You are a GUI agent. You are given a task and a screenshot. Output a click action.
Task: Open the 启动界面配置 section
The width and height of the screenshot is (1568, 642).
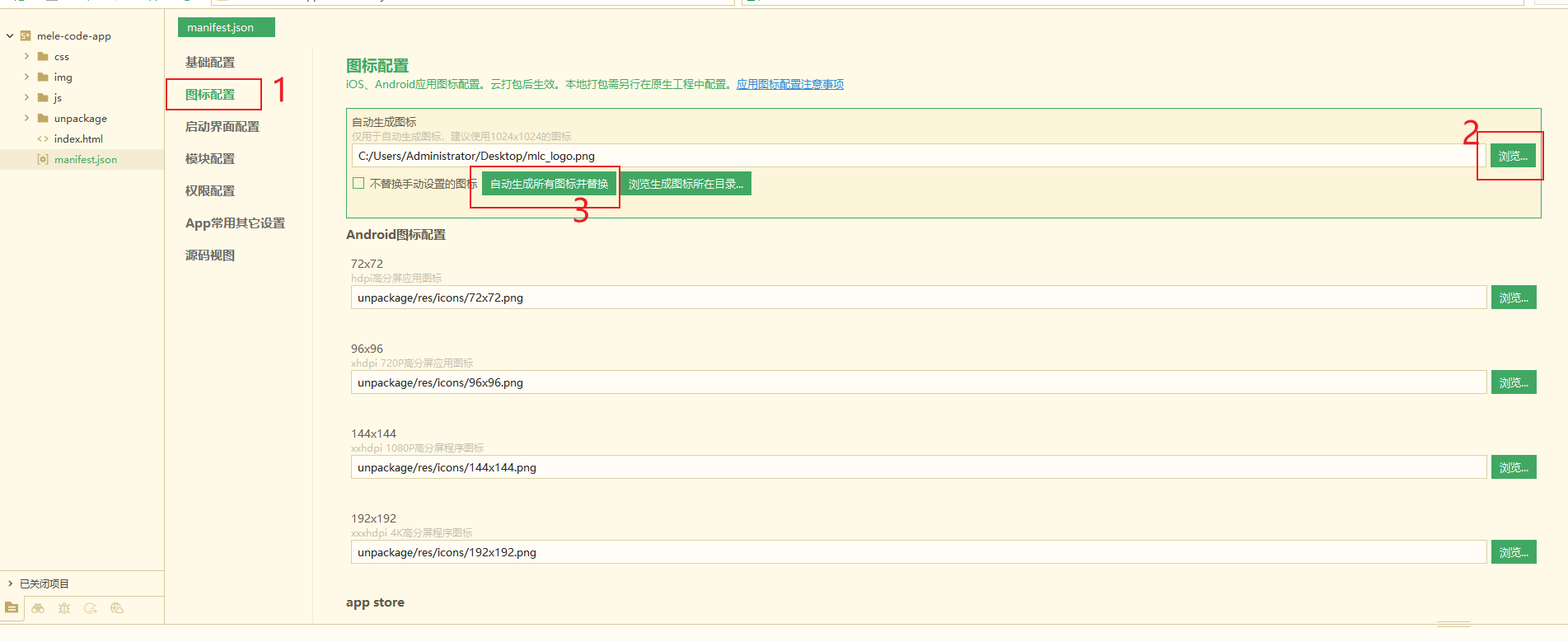point(222,127)
